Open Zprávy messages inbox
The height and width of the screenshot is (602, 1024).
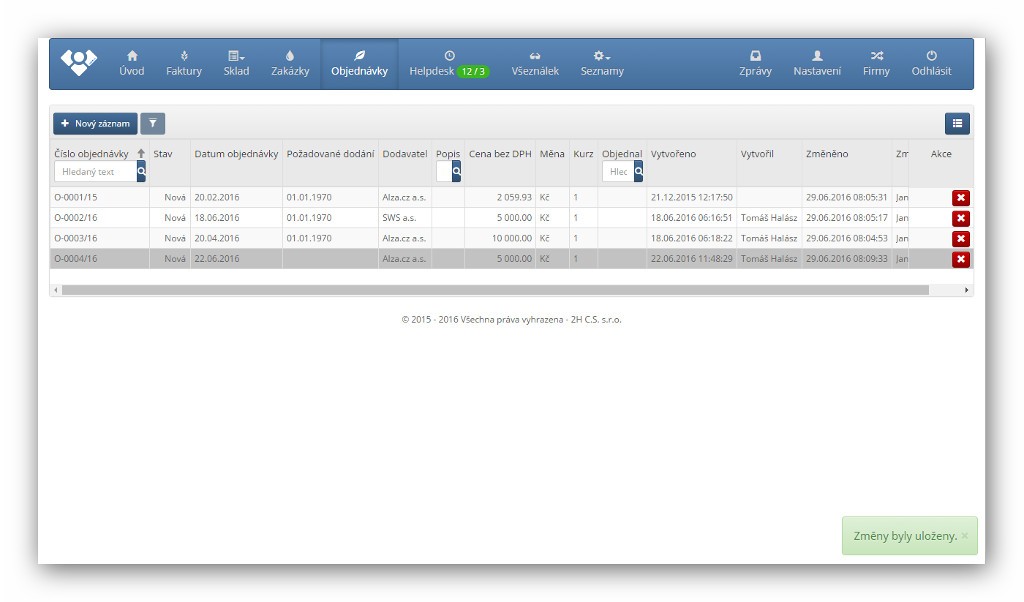pos(755,63)
